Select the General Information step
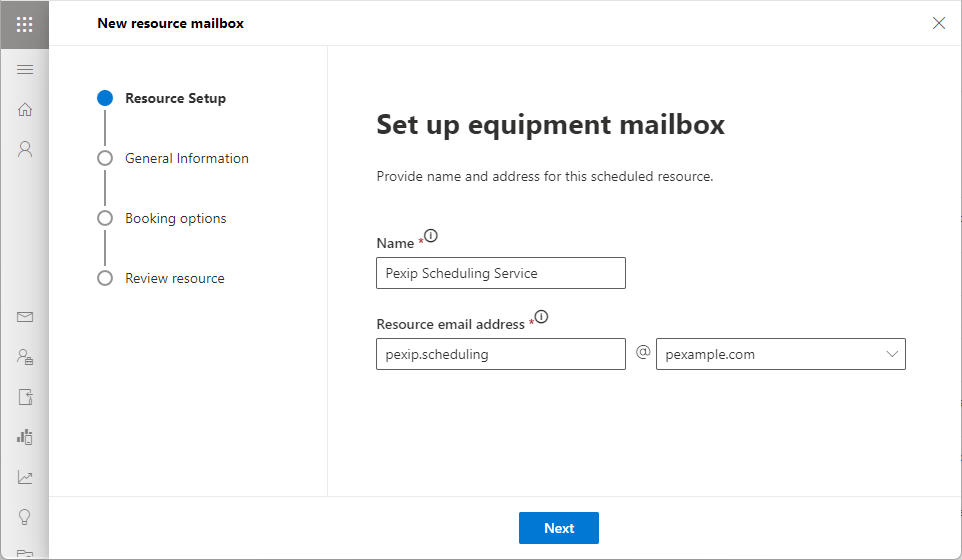The image size is (962, 560). (x=186, y=158)
